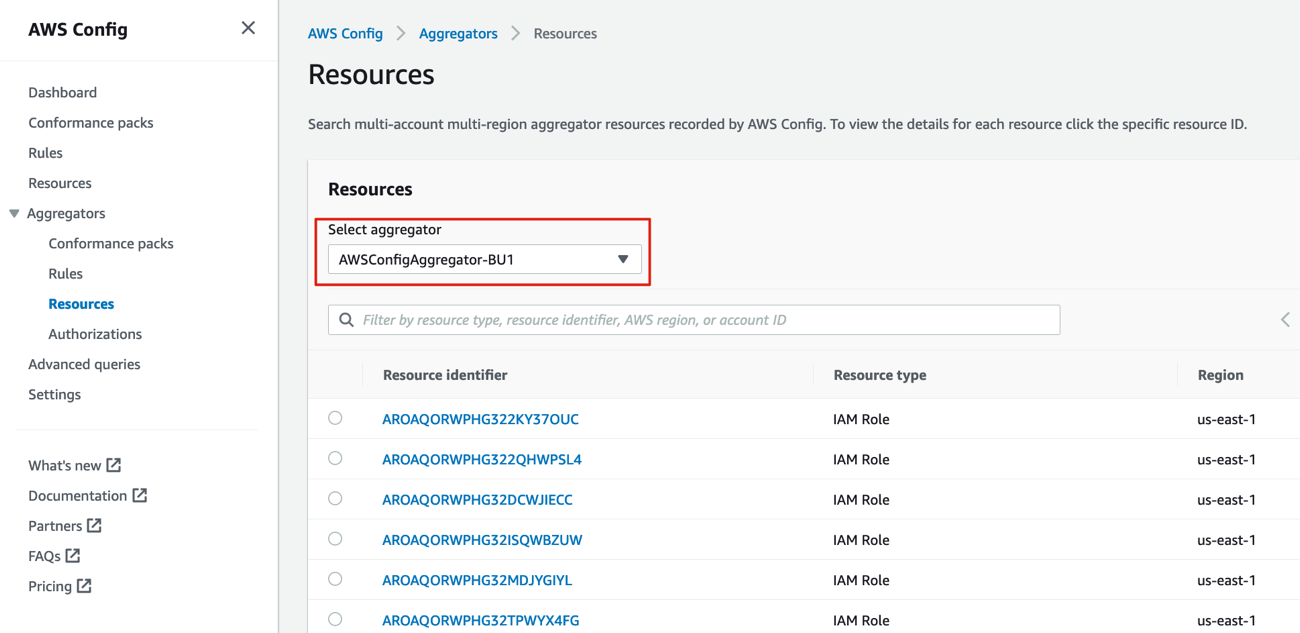Screen dimensions: 1300x633
Task: Select the radio button for AROAQORWPHG32DCWJIECC
Action: tap(335, 498)
